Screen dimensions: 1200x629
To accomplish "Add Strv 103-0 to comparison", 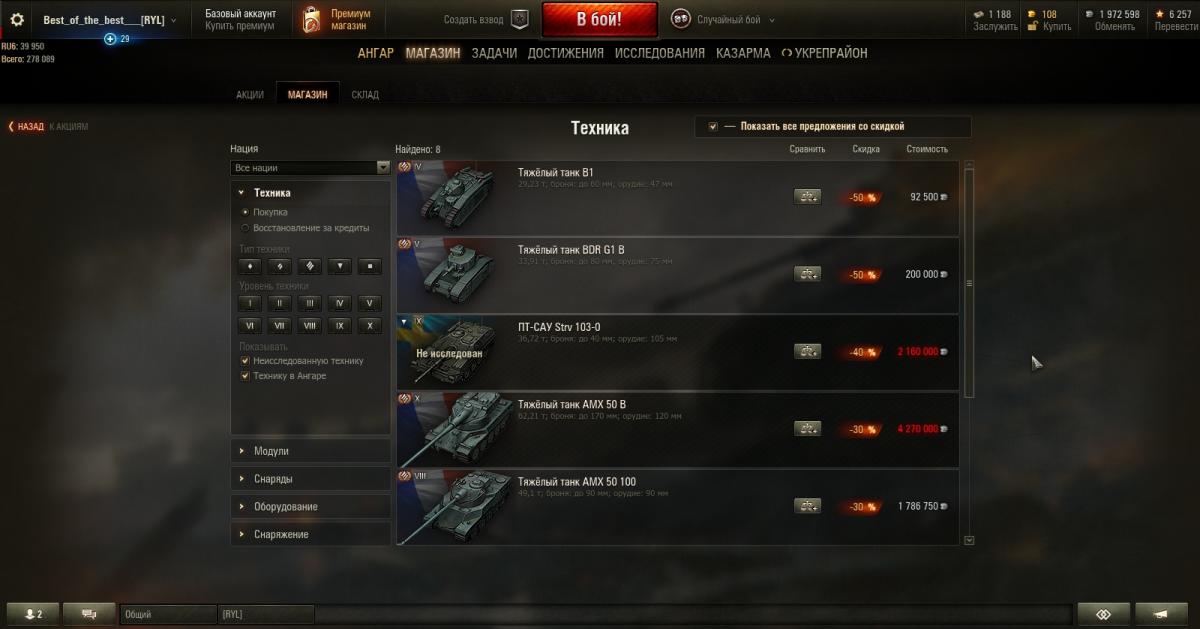I will tap(807, 351).
